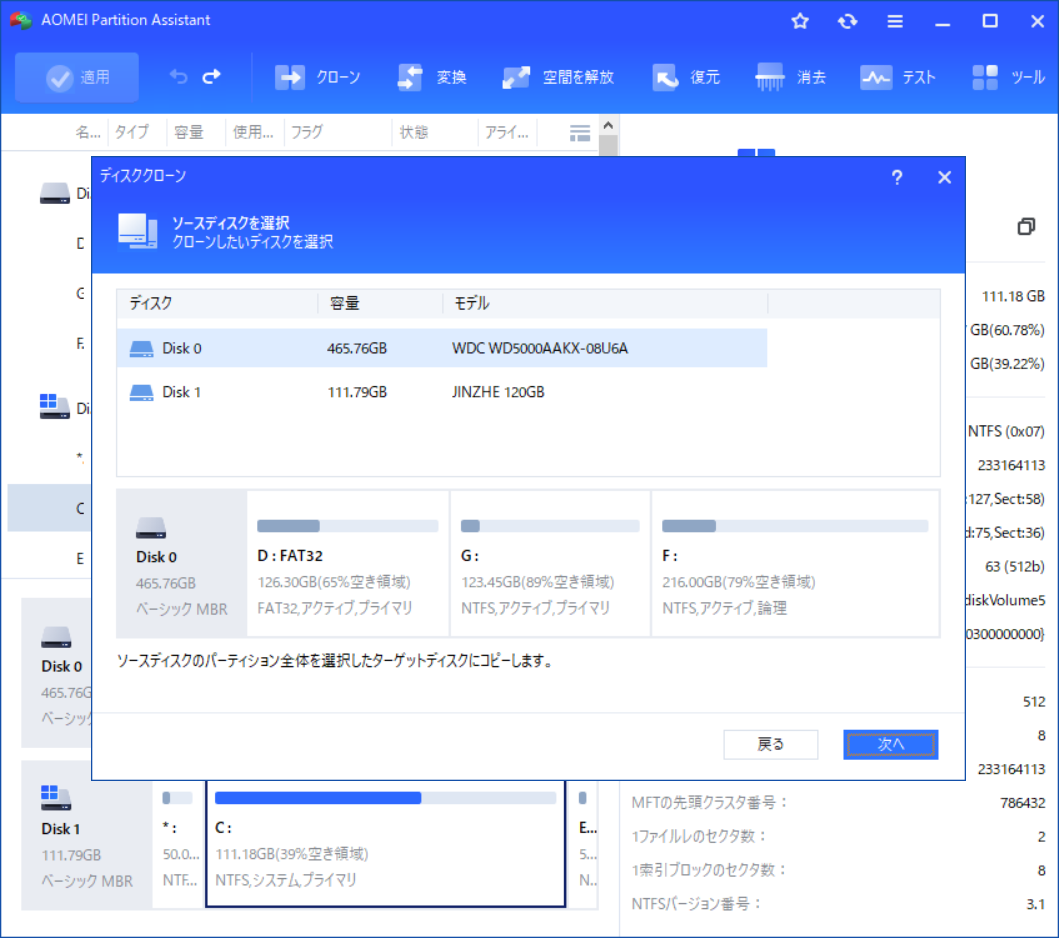Viewport: 1059px width, 938px height.
Task: Select Disk 1 row in disk list
Action: click(x=442, y=392)
